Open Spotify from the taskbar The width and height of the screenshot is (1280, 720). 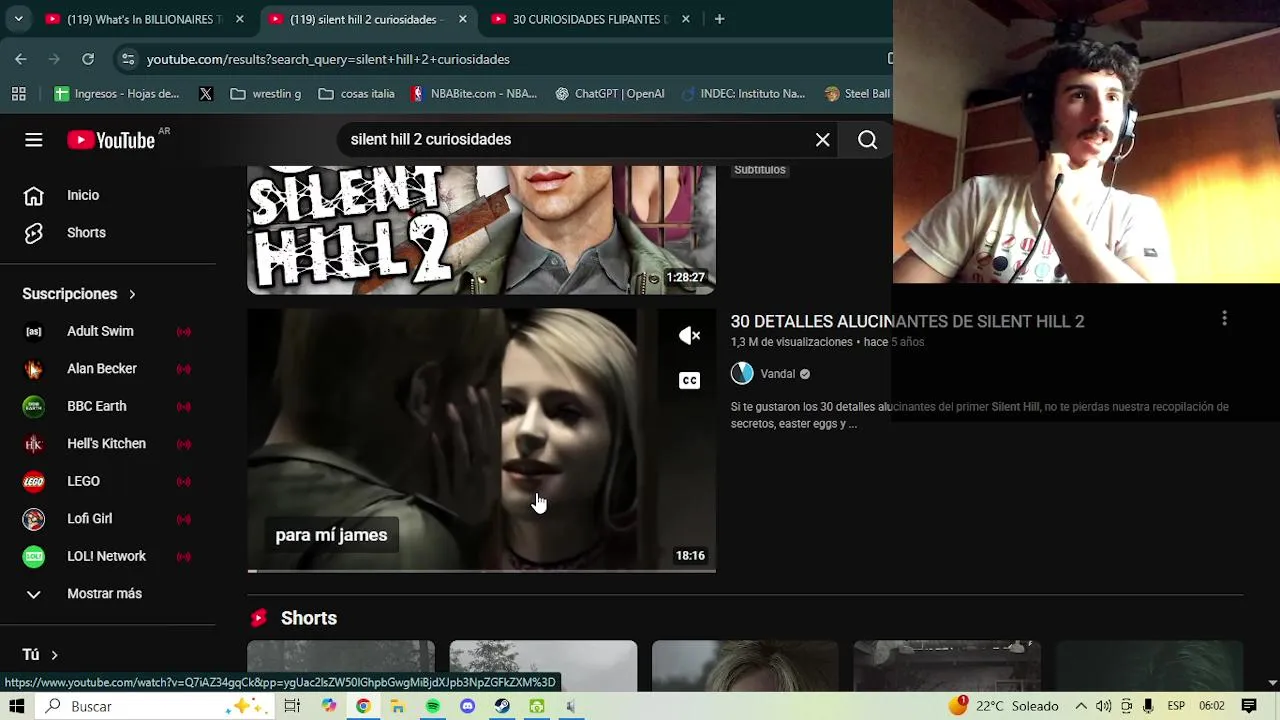(433, 706)
